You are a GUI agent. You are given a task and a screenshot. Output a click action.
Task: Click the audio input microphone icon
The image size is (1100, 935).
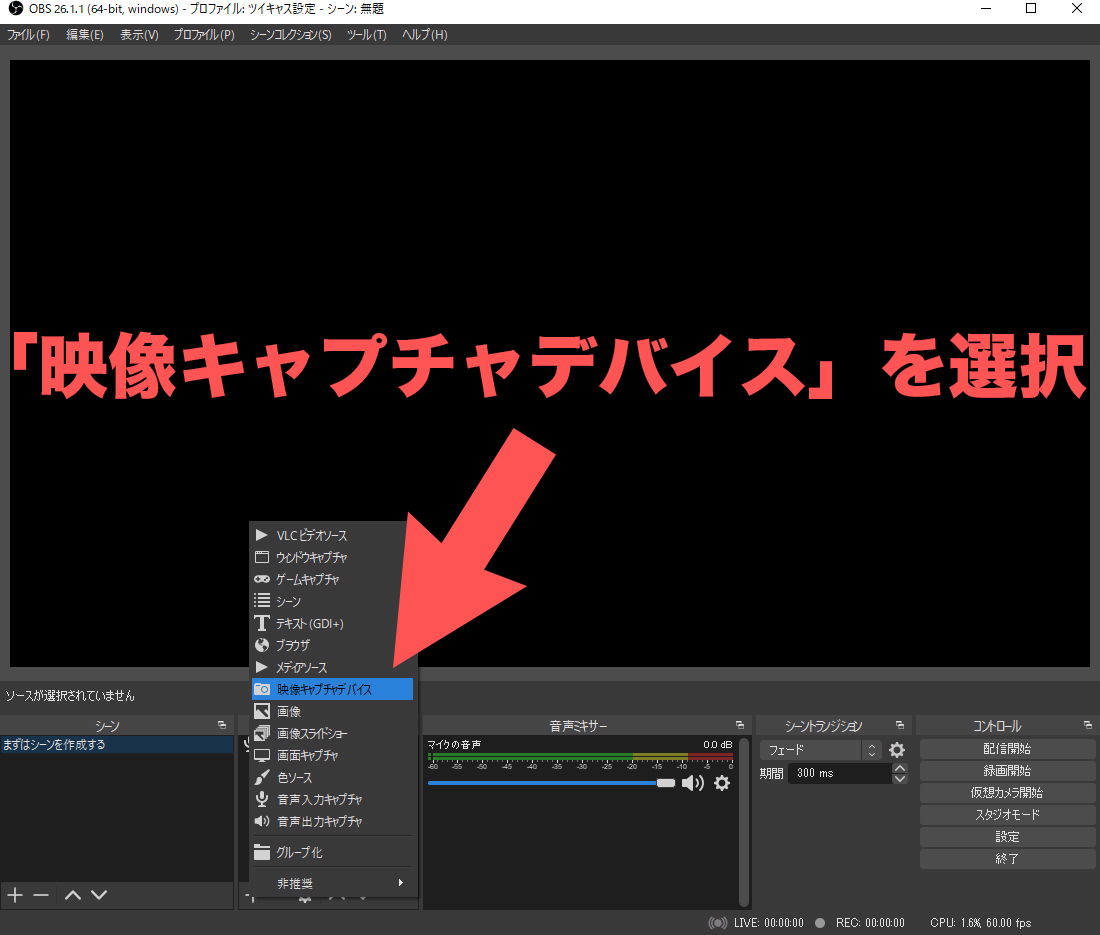[262, 799]
